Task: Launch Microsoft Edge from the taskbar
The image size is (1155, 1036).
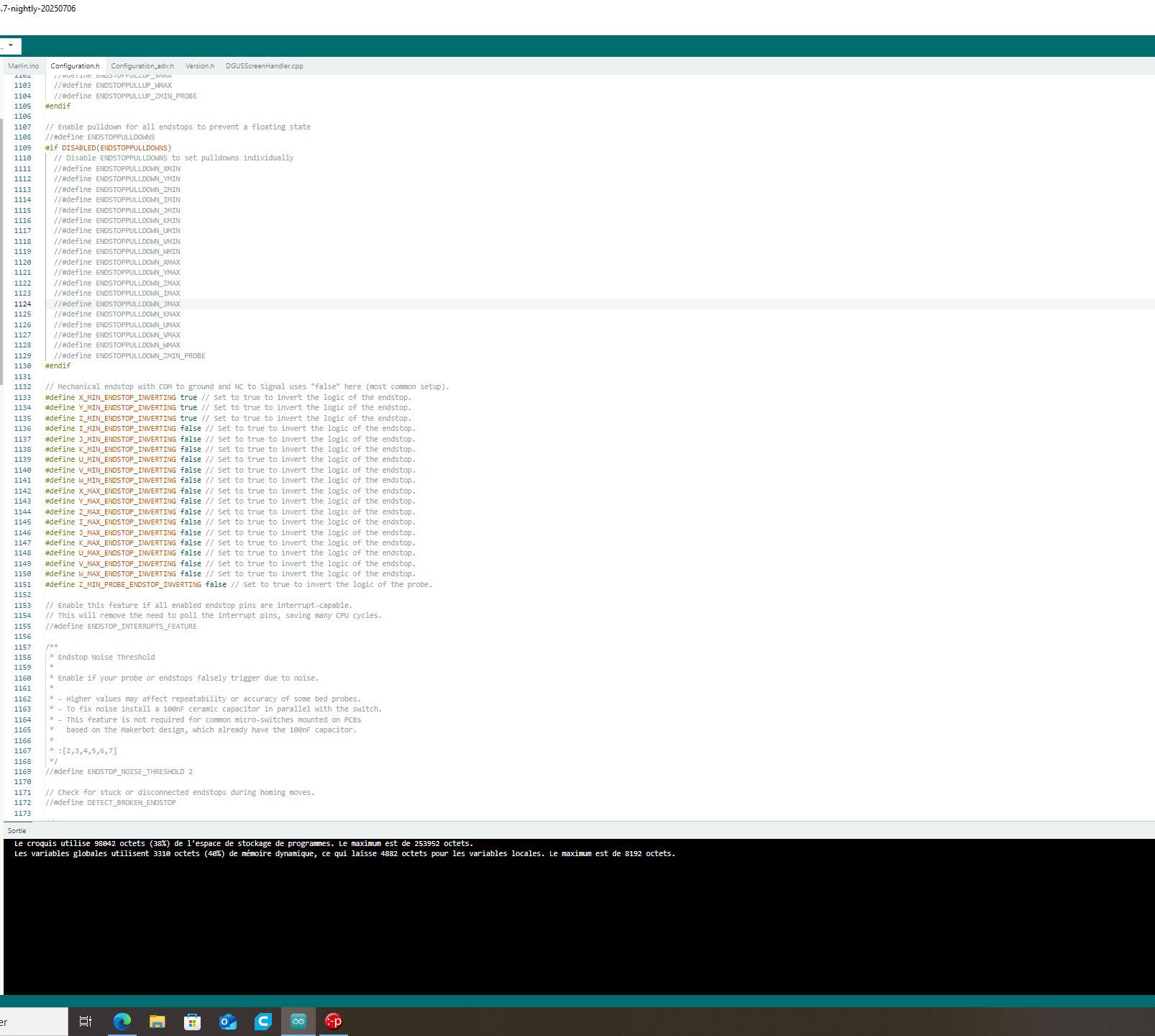Action: coord(122,1021)
